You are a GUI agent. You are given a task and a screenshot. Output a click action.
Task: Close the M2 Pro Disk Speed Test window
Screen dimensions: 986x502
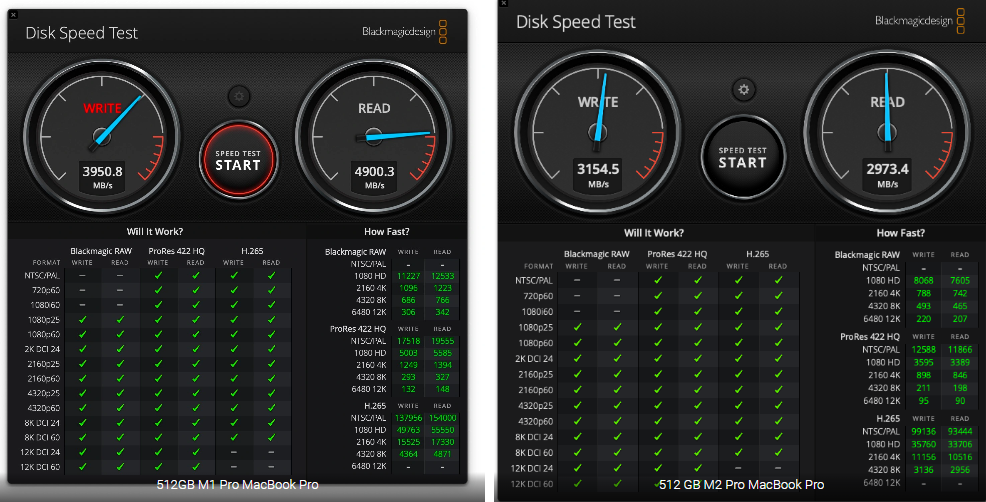[x=503, y=3]
